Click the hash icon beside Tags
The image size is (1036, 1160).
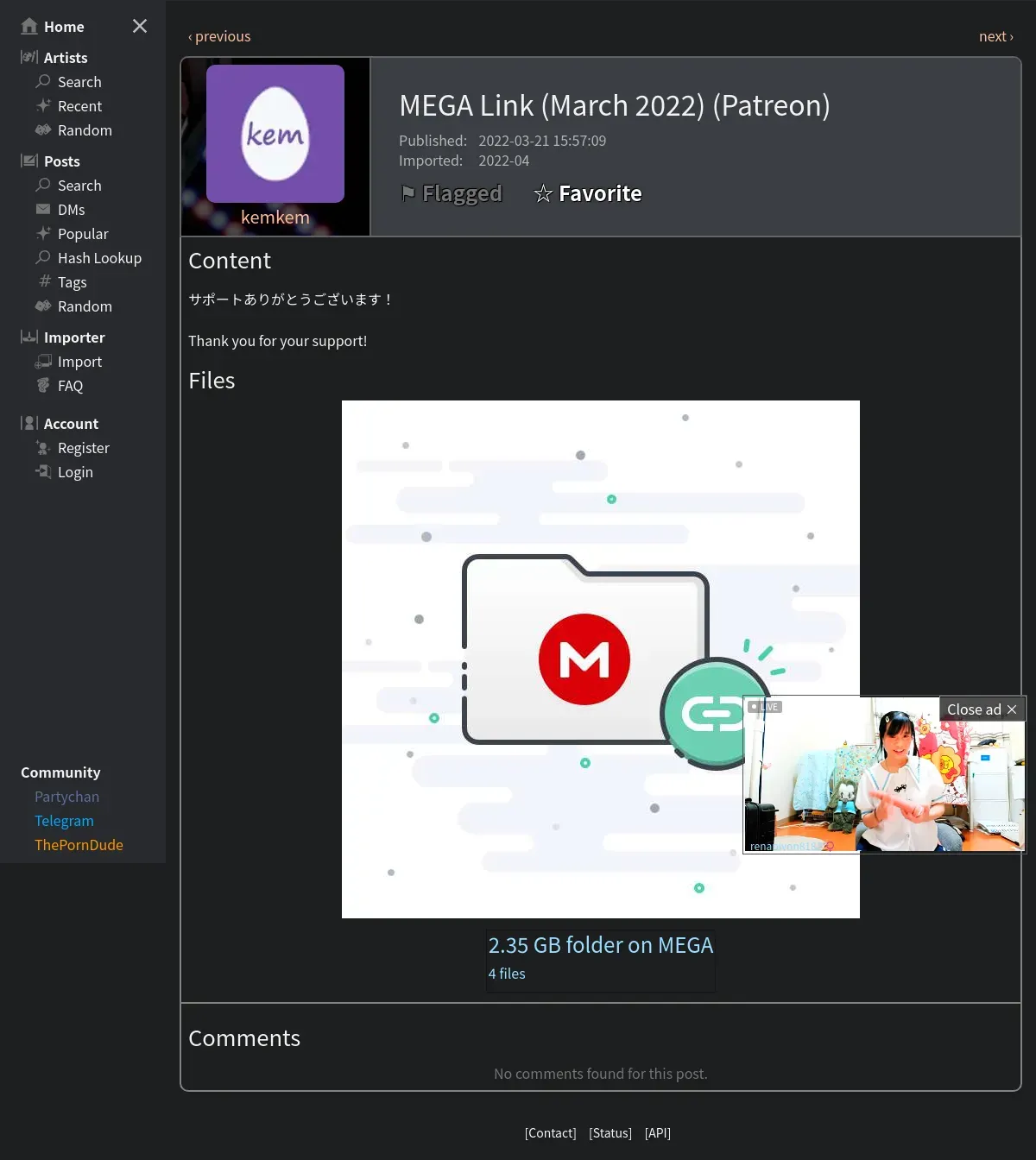(45, 281)
